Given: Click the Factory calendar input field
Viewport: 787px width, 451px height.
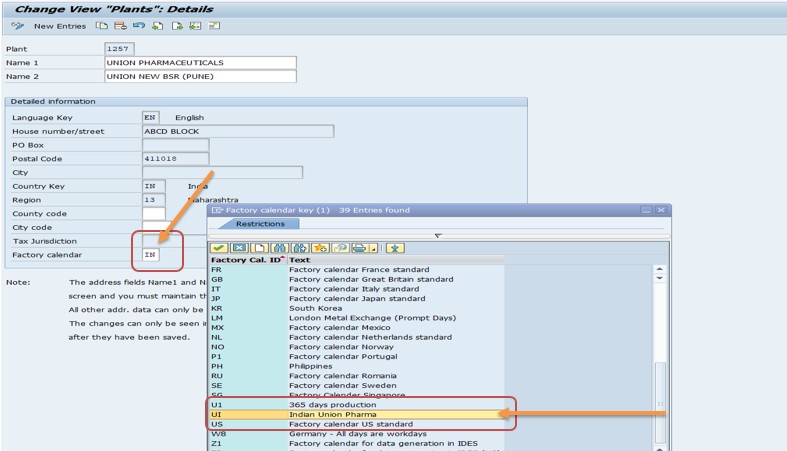Looking at the screenshot, I should [153, 255].
